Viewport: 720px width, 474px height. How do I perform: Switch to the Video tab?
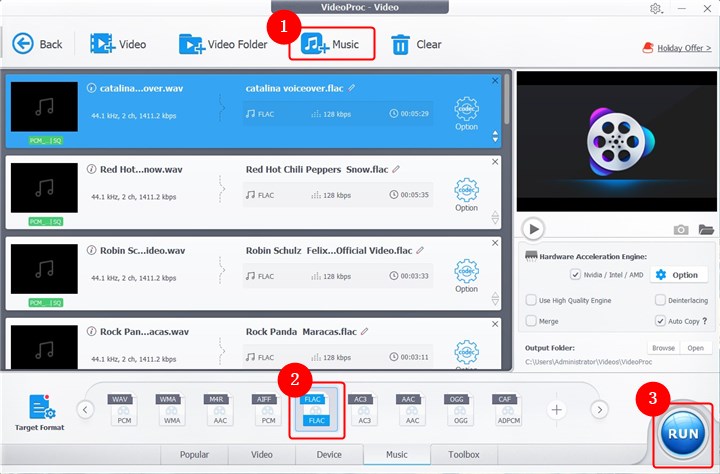261,454
